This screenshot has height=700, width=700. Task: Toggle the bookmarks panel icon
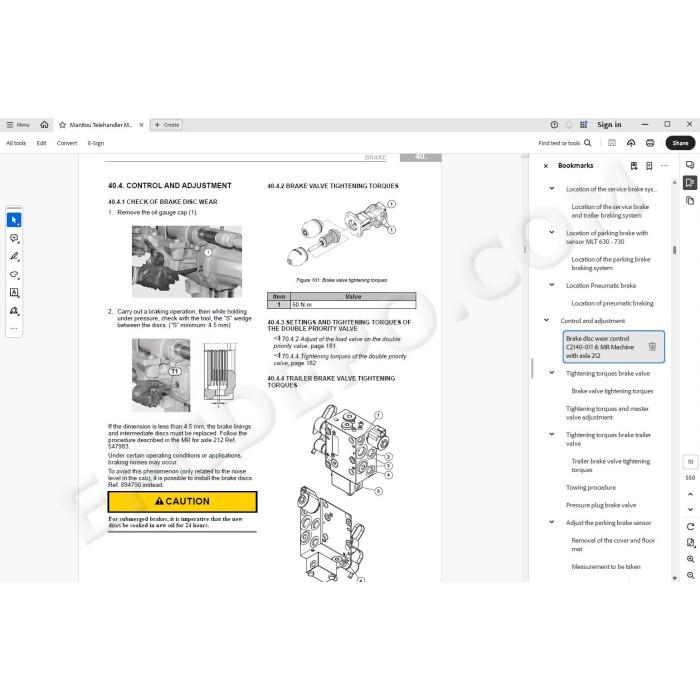pyautogui.click(x=690, y=183)
